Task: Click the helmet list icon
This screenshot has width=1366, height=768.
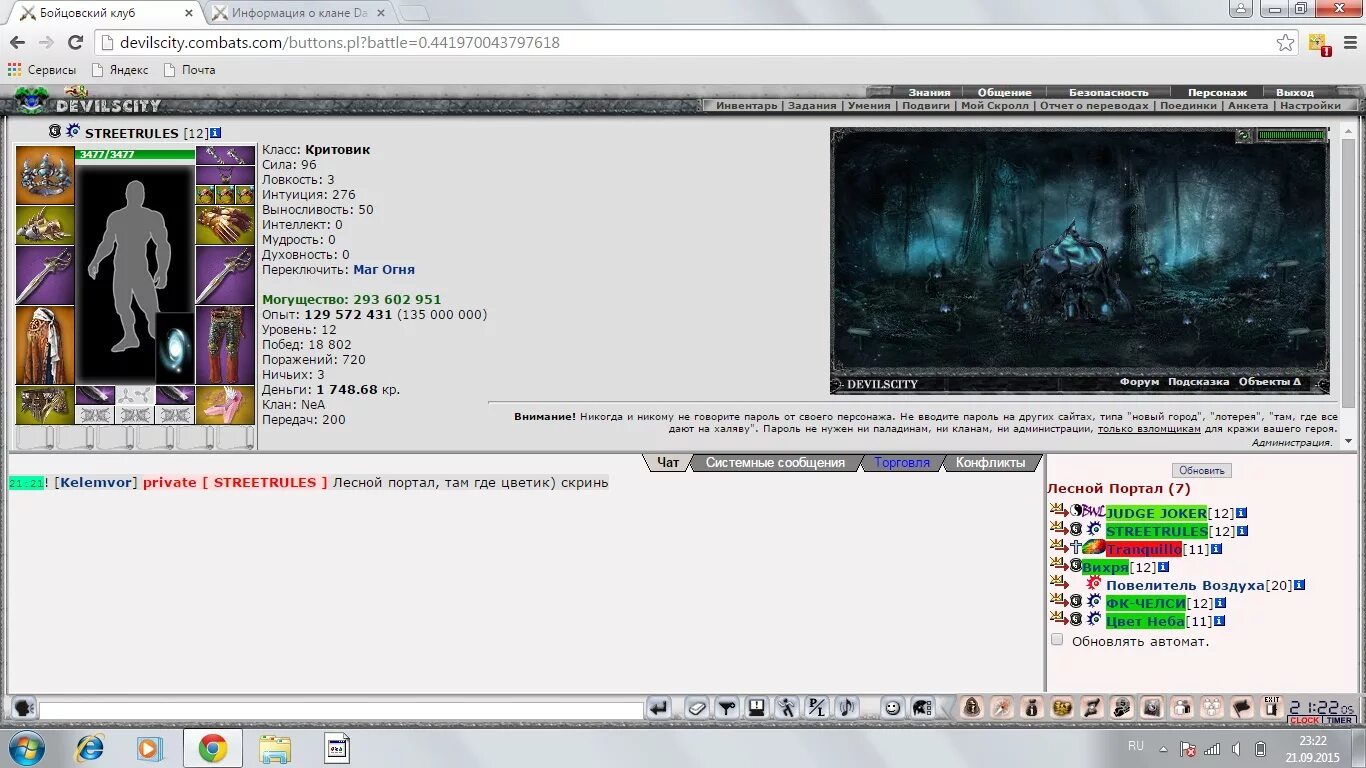Action: click(922, 708)
